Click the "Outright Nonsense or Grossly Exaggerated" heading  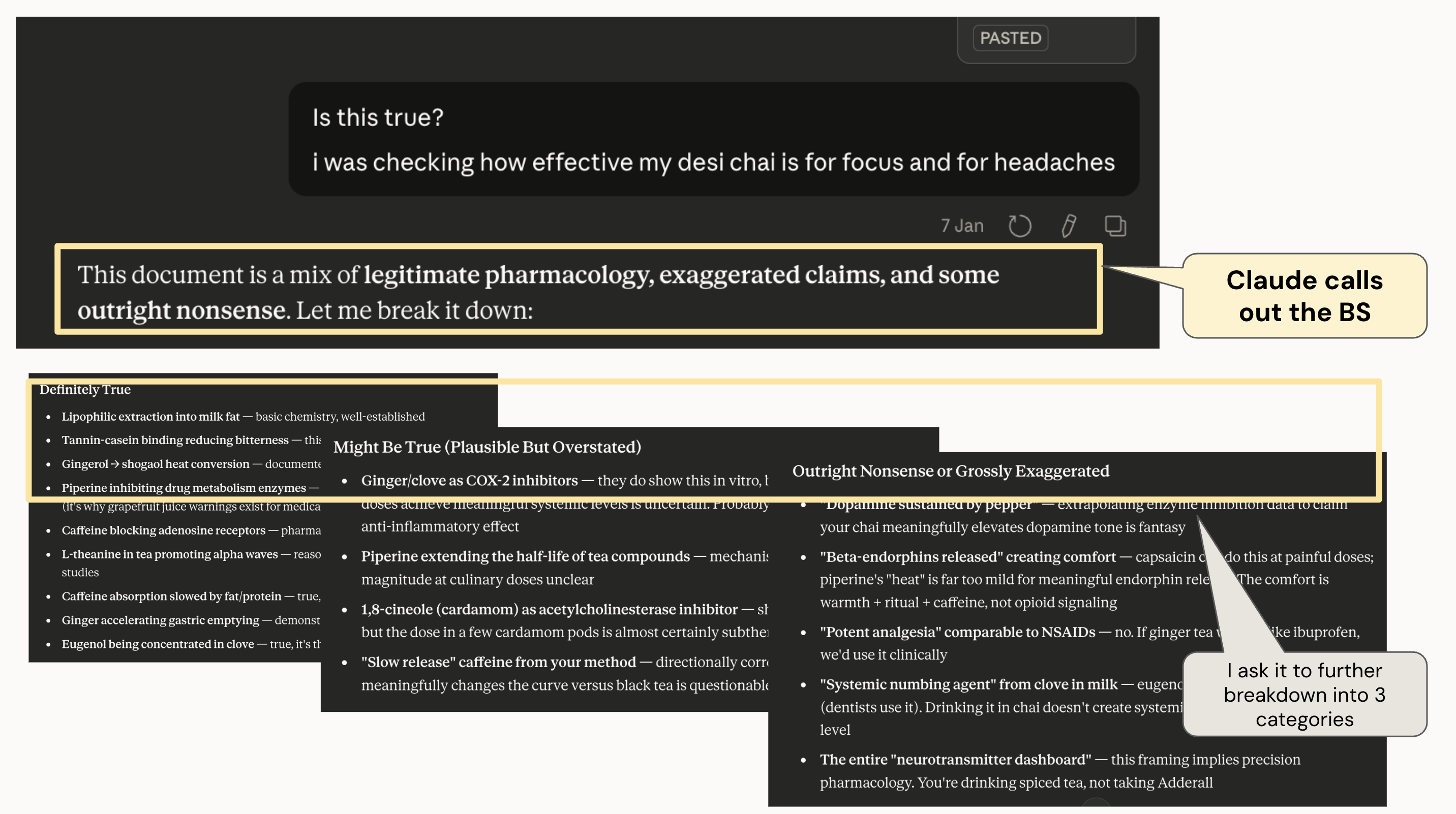(951, 471)
